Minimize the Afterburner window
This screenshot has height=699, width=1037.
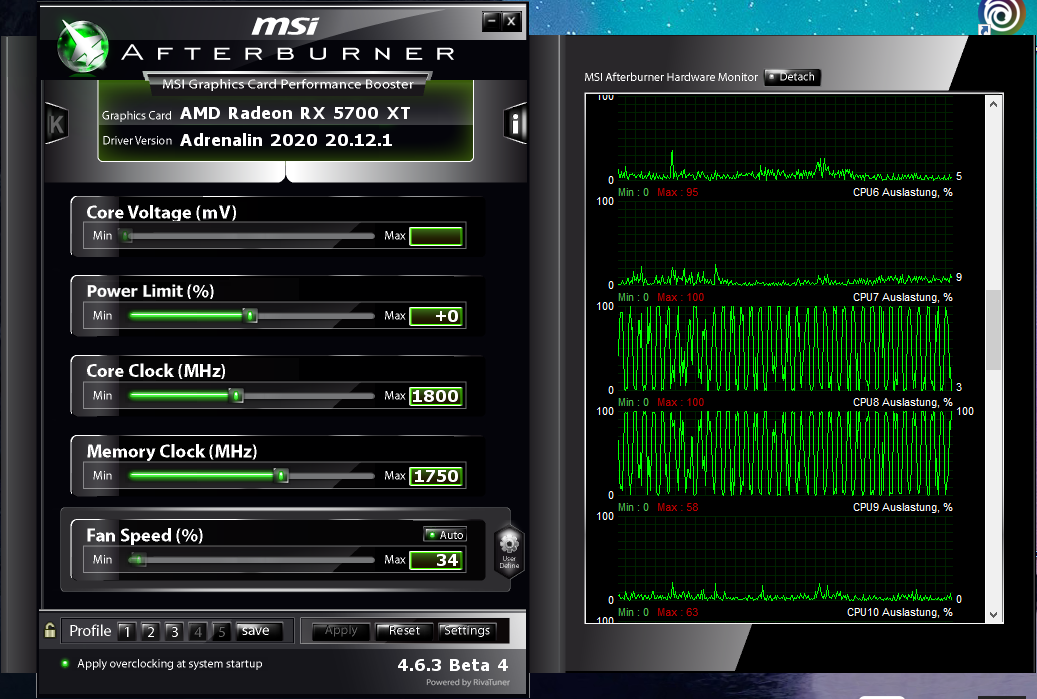coord(491,21)
